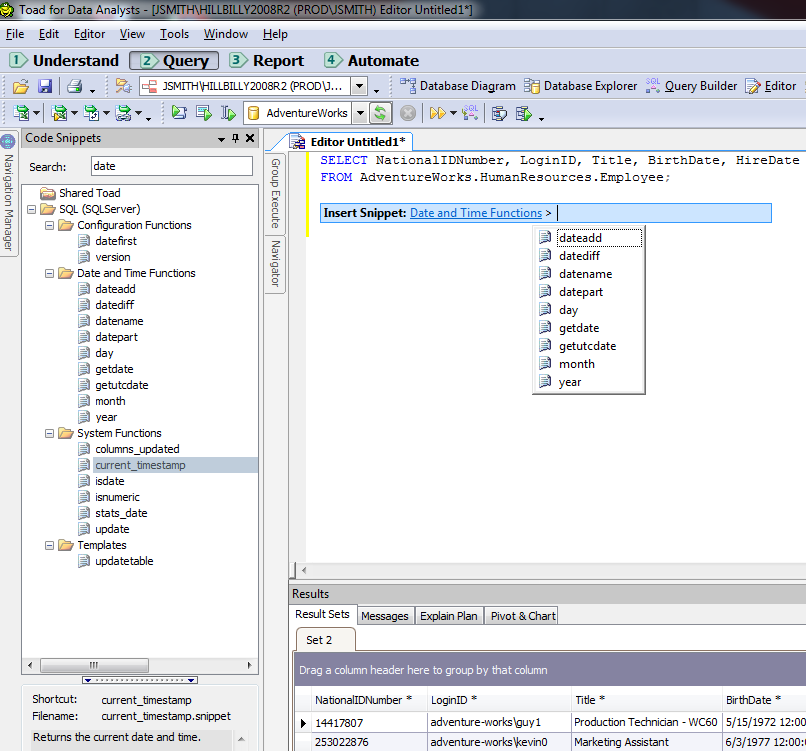Screen dimensions: 806x751
Task: Open the vertical Navigator side tab
Action: [276, 264]
